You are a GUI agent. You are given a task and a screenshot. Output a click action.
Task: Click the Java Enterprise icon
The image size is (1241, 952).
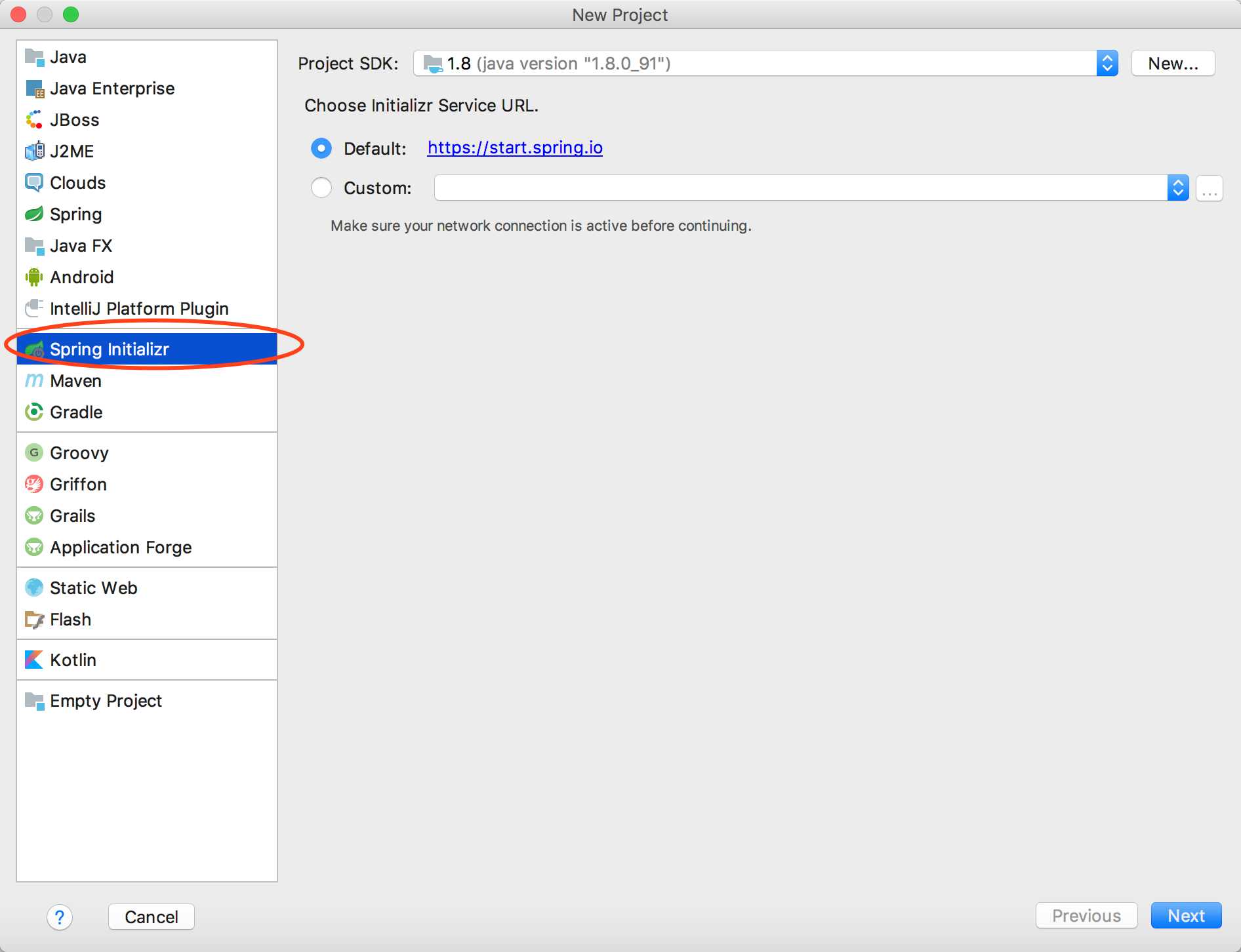34,89
